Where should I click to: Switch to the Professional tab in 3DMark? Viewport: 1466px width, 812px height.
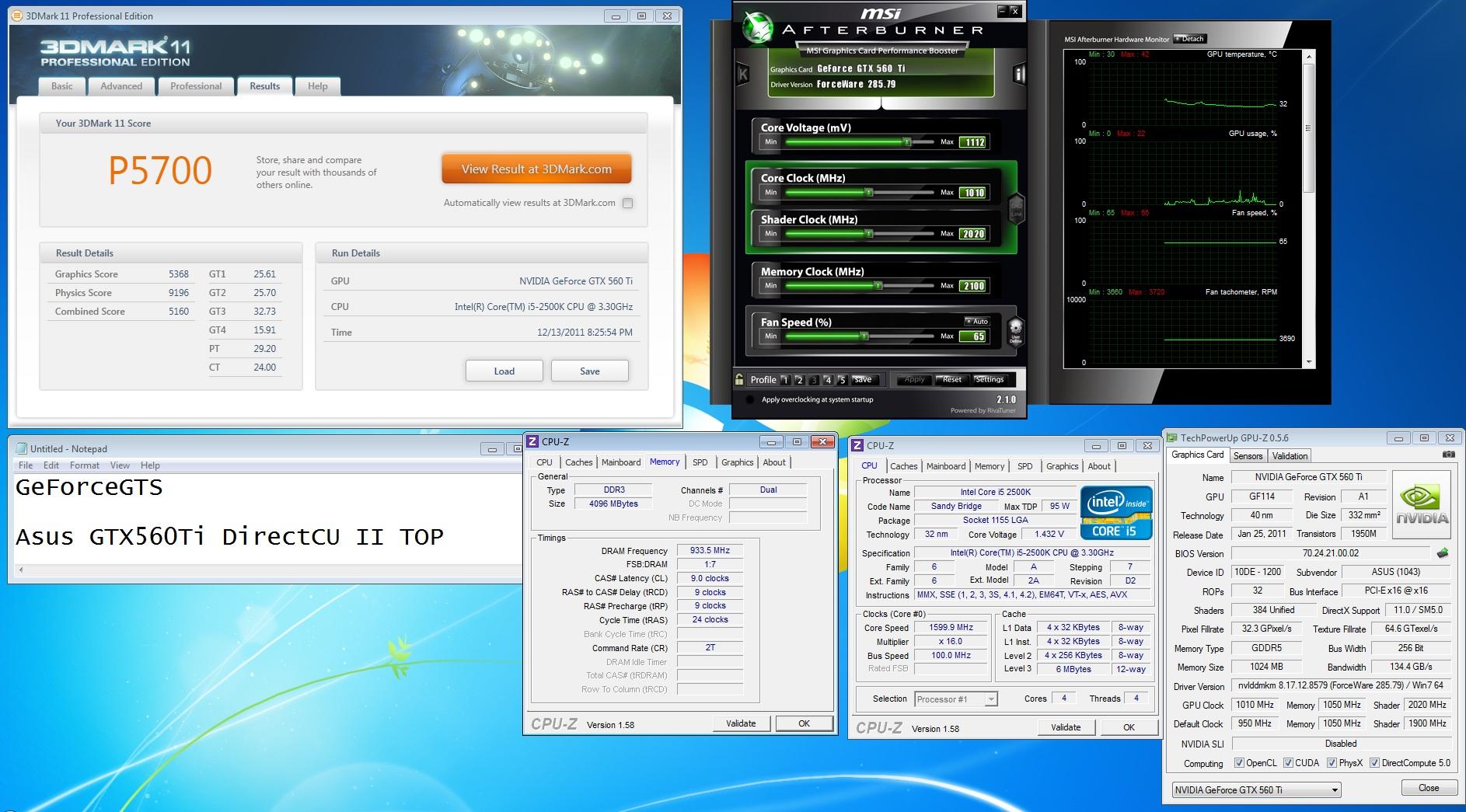pos(196,86)
